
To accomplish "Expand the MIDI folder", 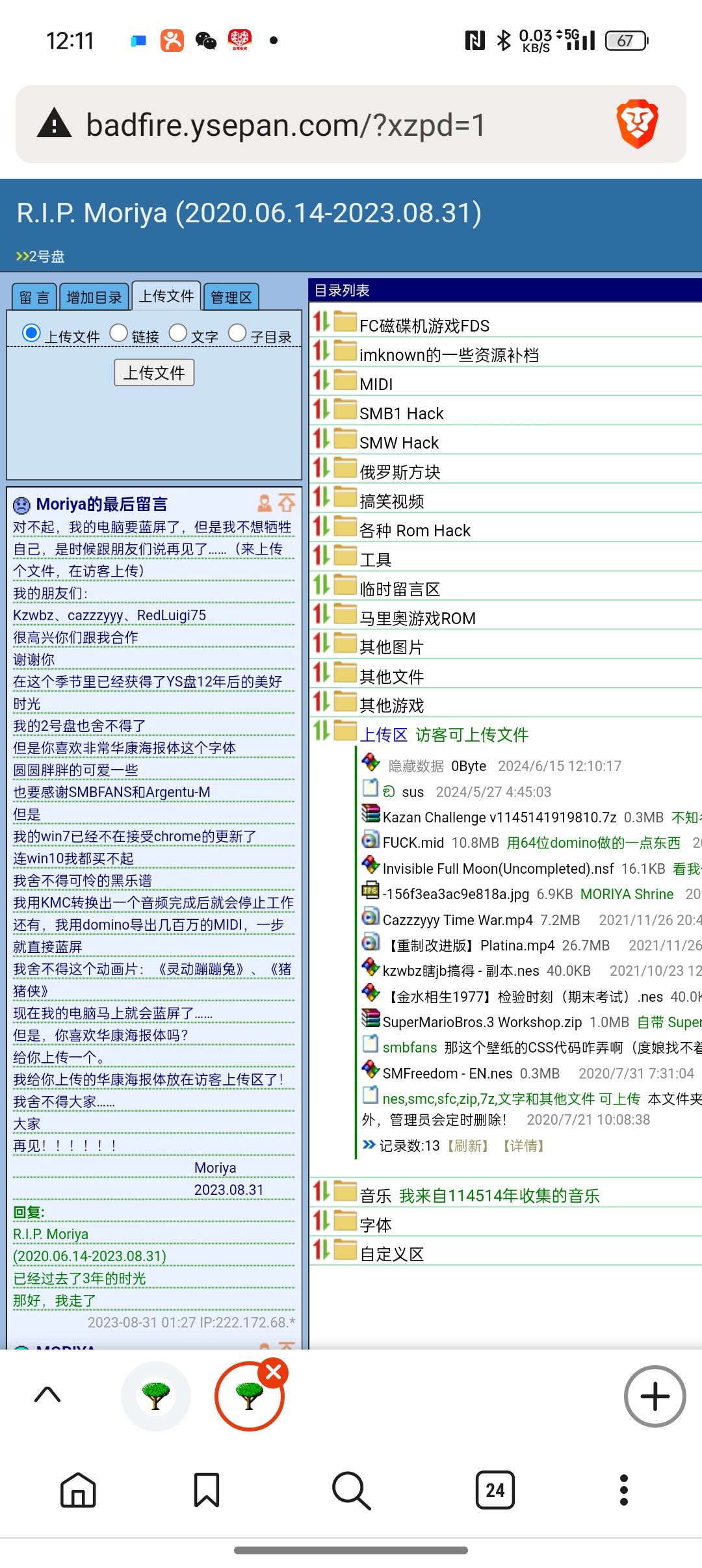I will 376,384.
